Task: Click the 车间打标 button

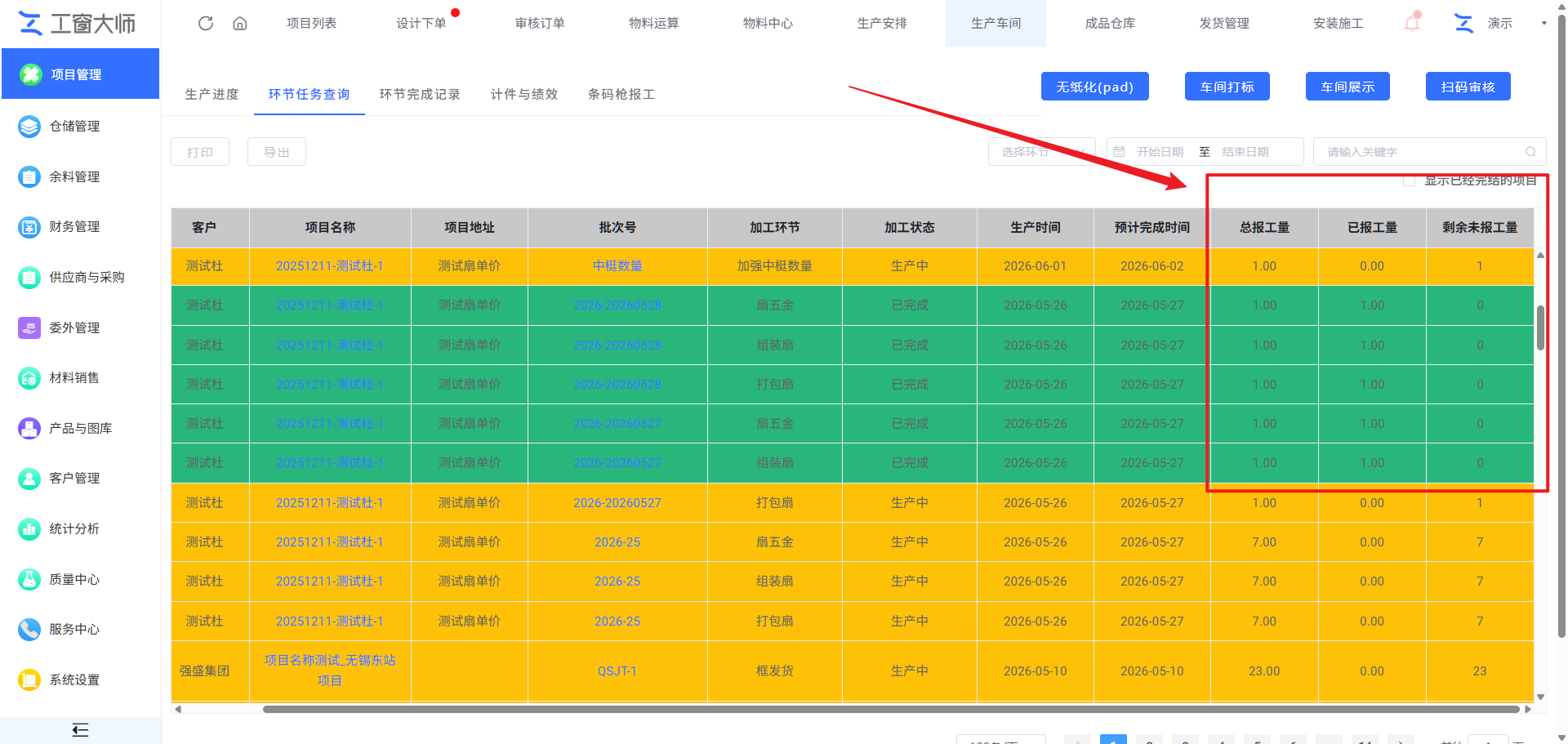Action: (1227, 87)
